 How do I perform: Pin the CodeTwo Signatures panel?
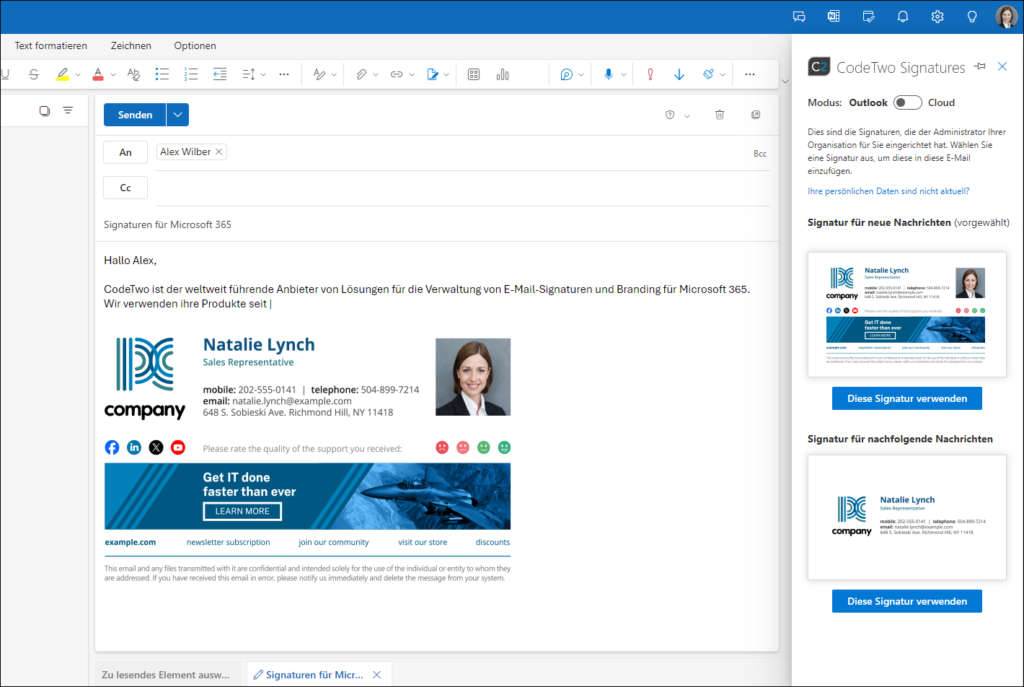click(981, 67)
